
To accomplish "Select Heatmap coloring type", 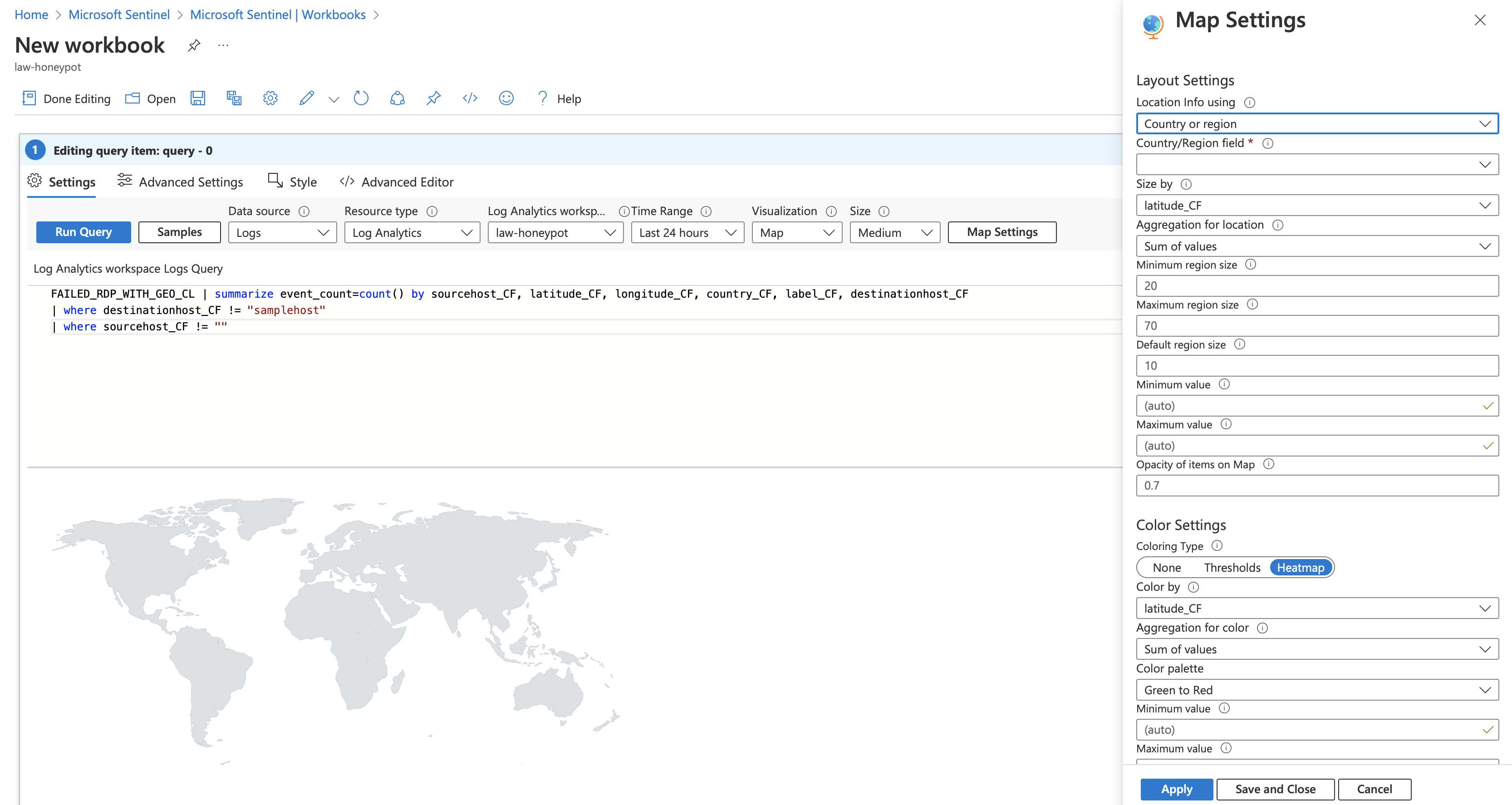I will coord(1301,568).
